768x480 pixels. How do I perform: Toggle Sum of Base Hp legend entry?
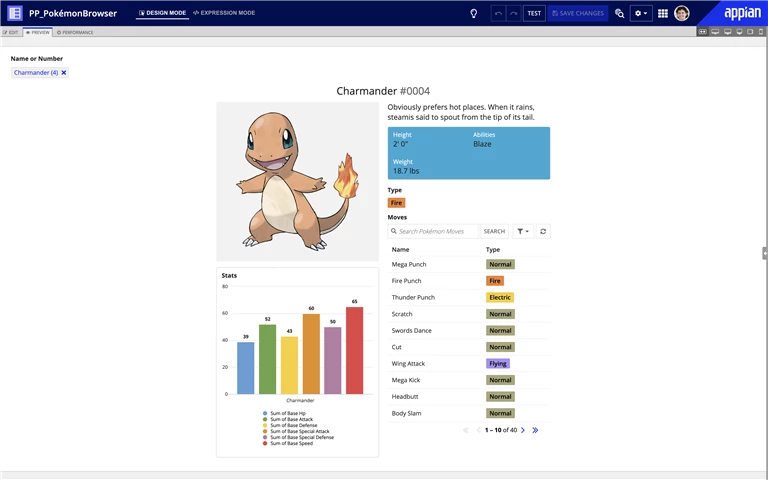click(284, 413)
